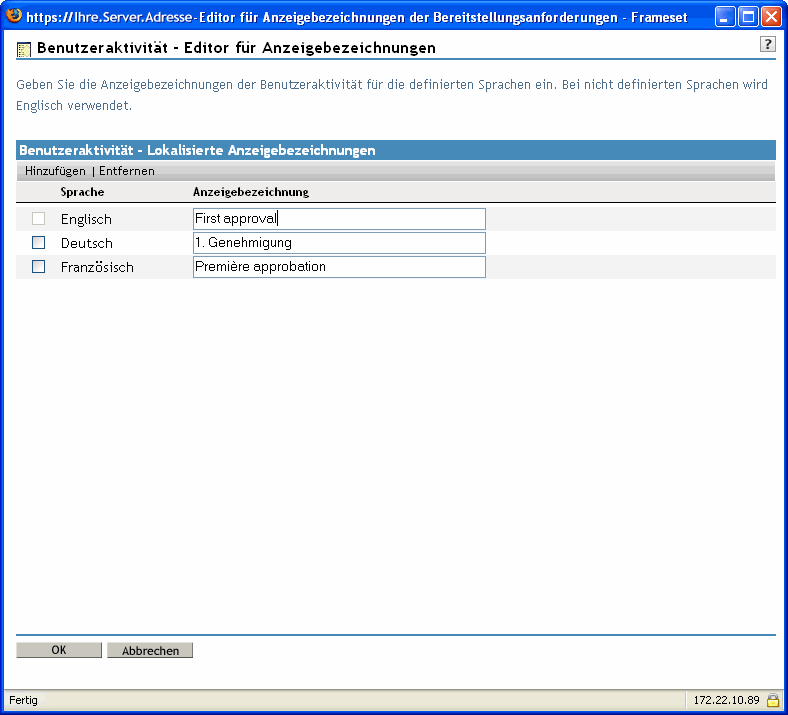Viewport: 788px width, 715px height.
Task: Click Entfernen to remove selected languages
Action: coord(127,171)
